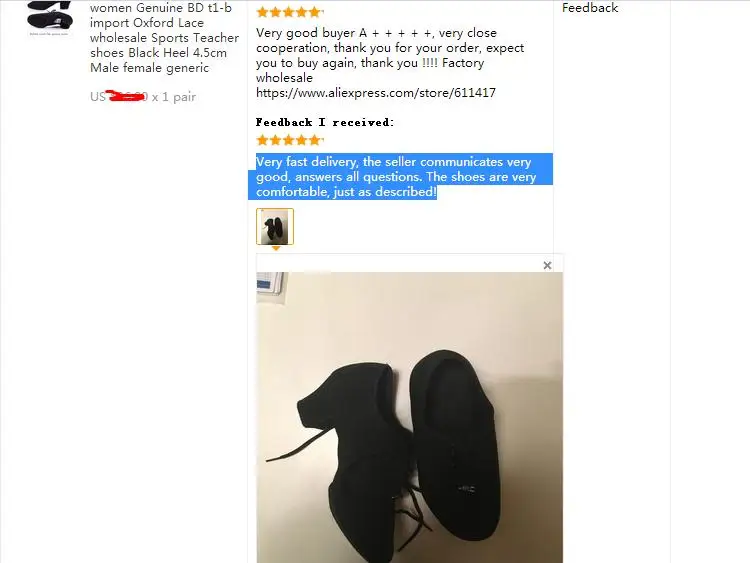Open the review photo thumbnail of shoes
The width and height of the screenshot is (750, 563).
pos(275,227)
